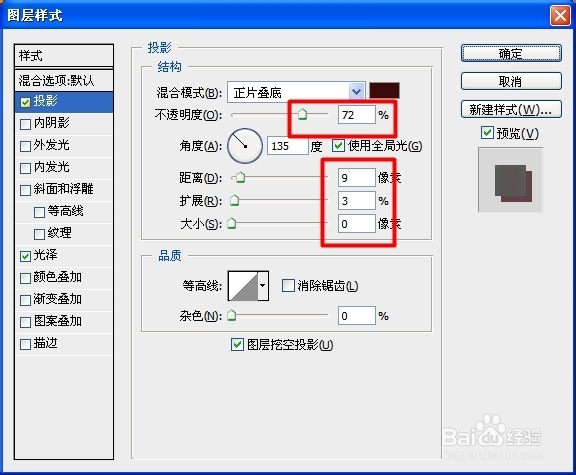Enable the 纹理 checkbox

pos(39,234)
